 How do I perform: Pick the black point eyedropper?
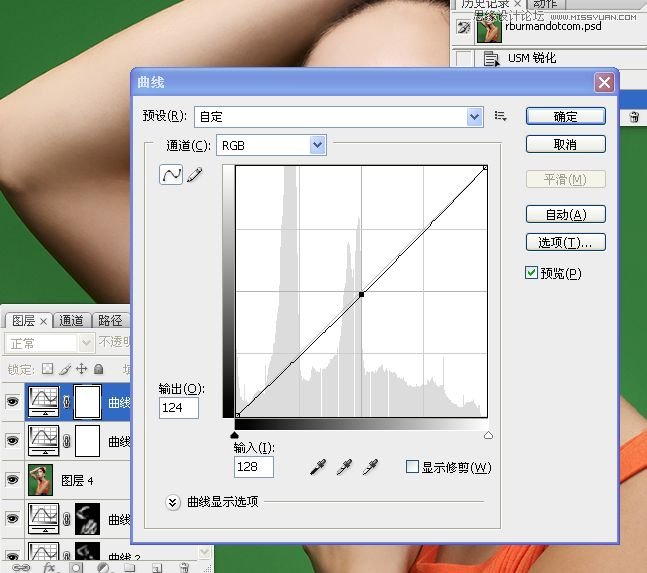click(x=318, y=467)
